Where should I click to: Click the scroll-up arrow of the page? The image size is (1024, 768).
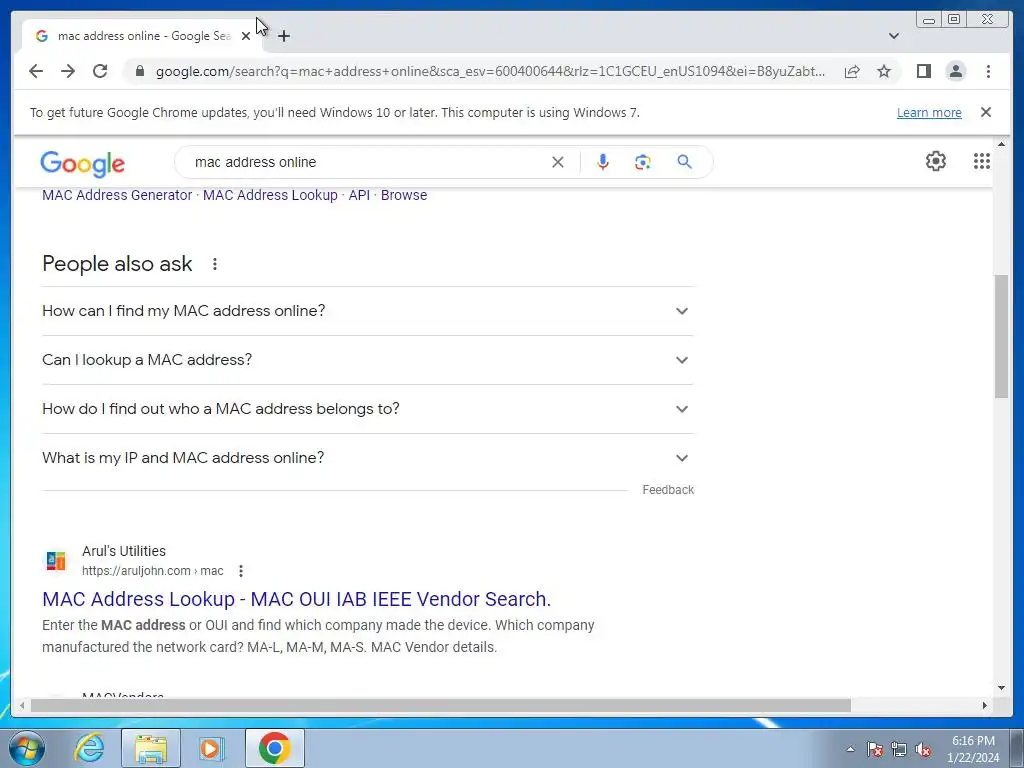(x=1002, y=144)
